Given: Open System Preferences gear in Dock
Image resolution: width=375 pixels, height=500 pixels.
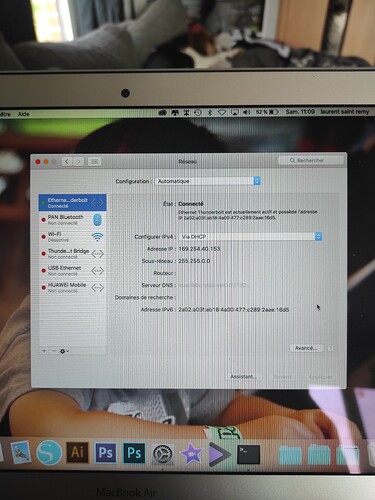Looking at the screenshot, I should (x=163, y=454).
